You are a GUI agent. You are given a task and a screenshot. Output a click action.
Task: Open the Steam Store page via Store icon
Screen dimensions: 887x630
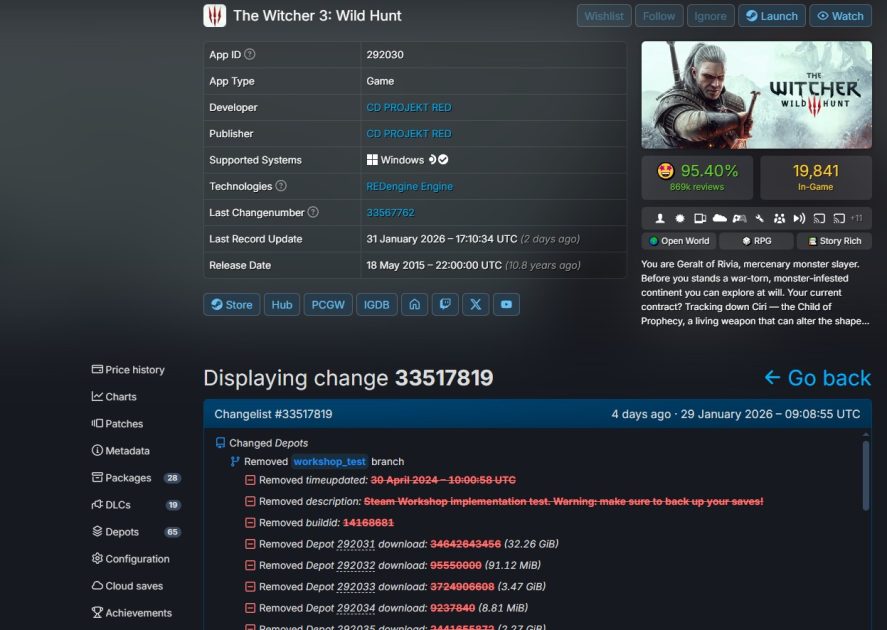[x=231, y=304]
